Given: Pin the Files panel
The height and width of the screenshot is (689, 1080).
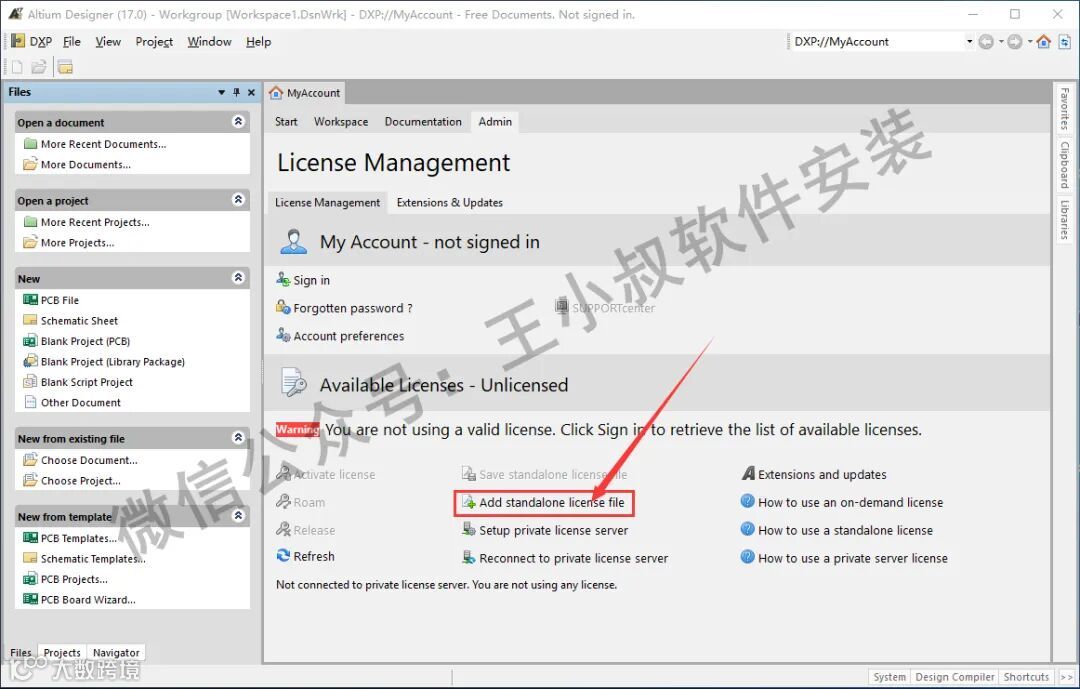Looking at the screenshot, I should click(236, 92).
